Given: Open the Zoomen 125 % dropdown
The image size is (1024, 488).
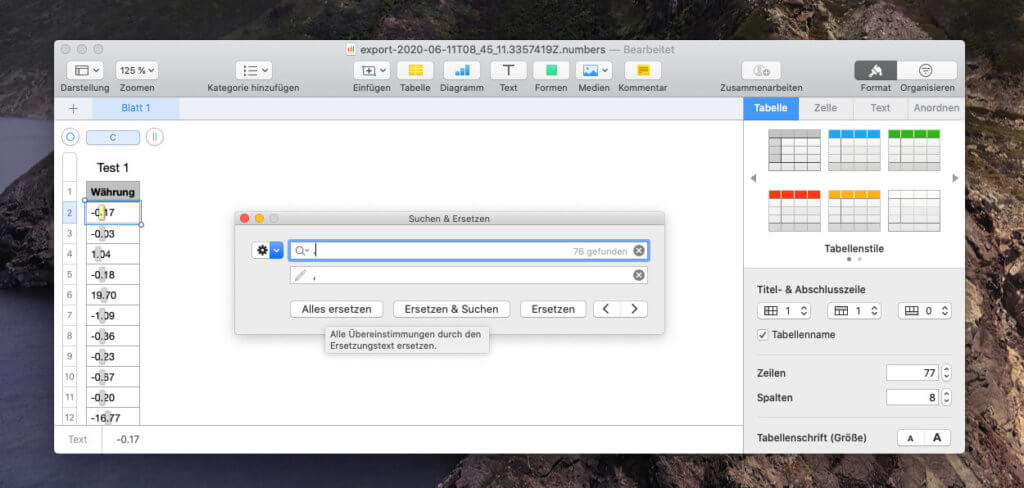Looking at the screenshot, I should tap(137, 71).
